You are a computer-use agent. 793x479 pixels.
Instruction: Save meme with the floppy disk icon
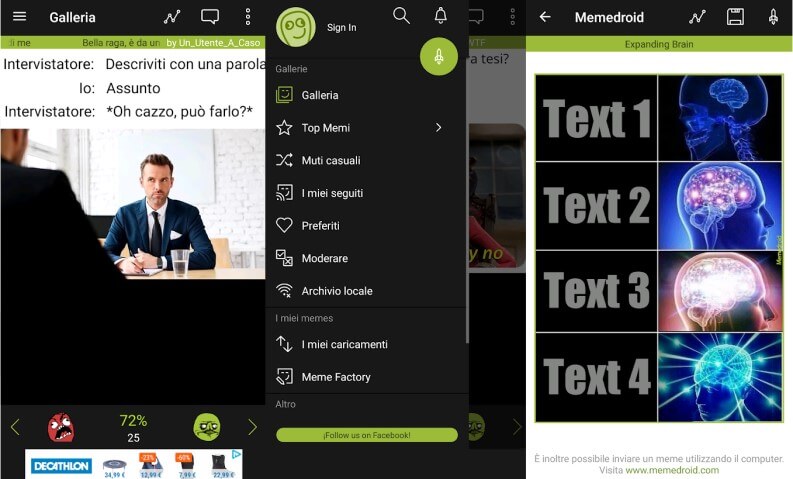click(735, 17)
